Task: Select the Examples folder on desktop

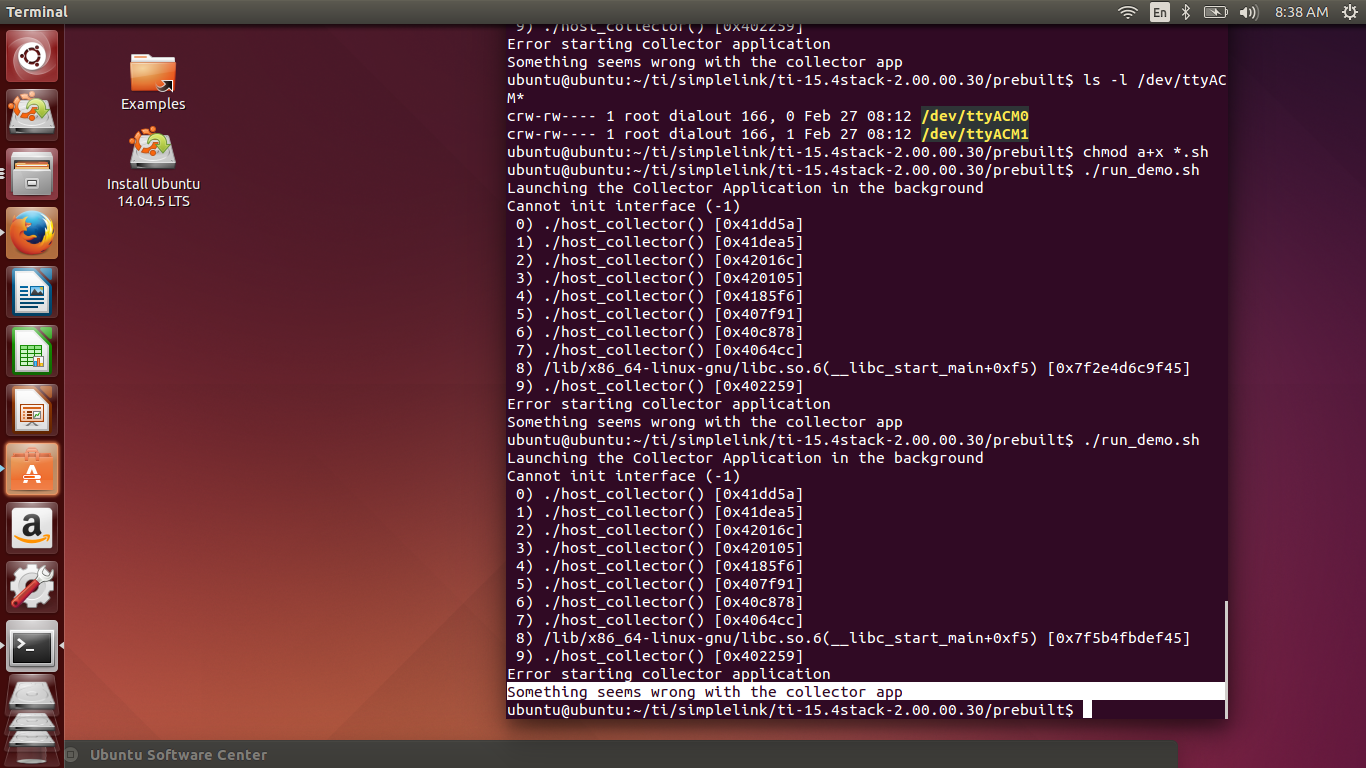Action: point(153,81)
